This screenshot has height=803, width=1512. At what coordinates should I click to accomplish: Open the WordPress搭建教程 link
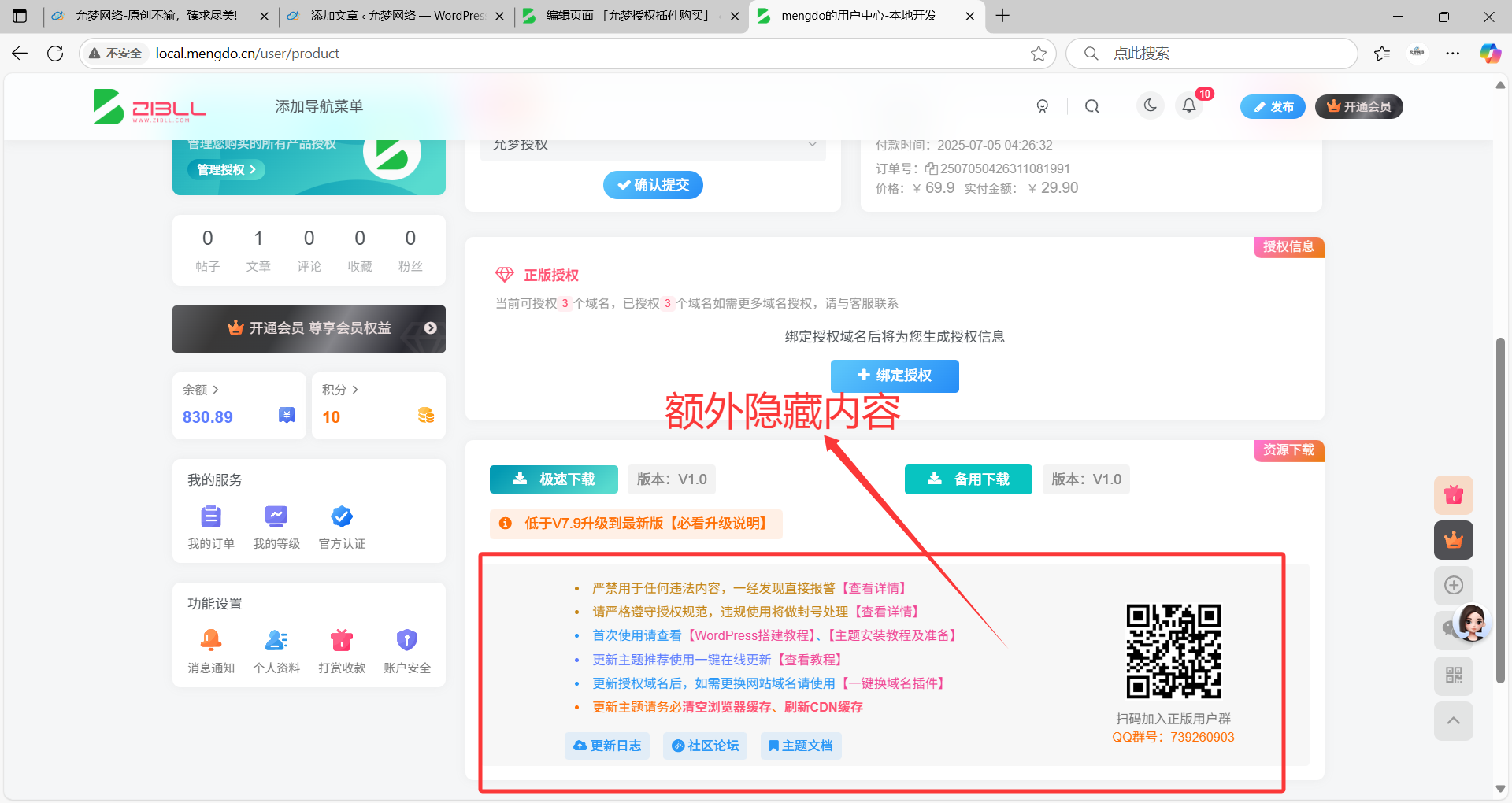coord(751,635)
